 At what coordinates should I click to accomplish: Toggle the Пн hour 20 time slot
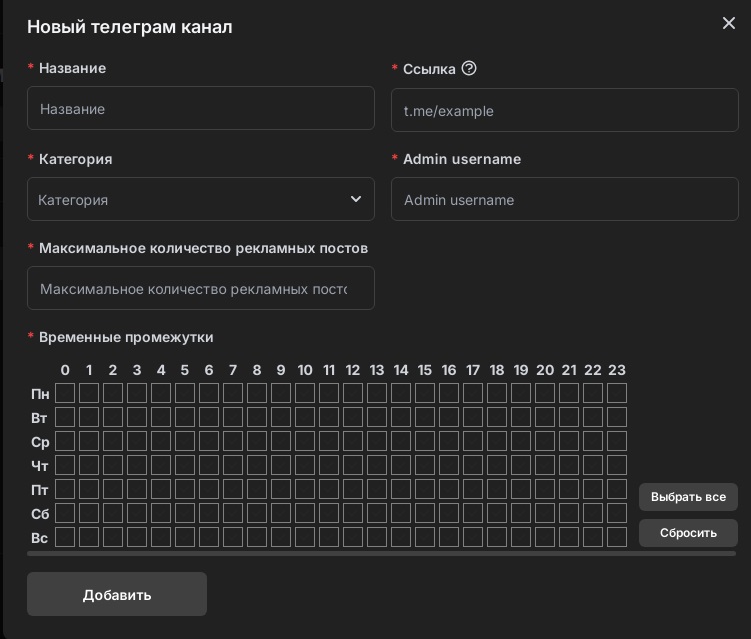545,393
